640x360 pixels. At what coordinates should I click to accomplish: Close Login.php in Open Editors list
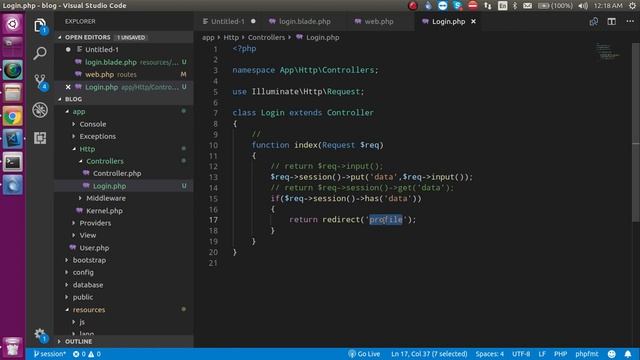(68, 87)
